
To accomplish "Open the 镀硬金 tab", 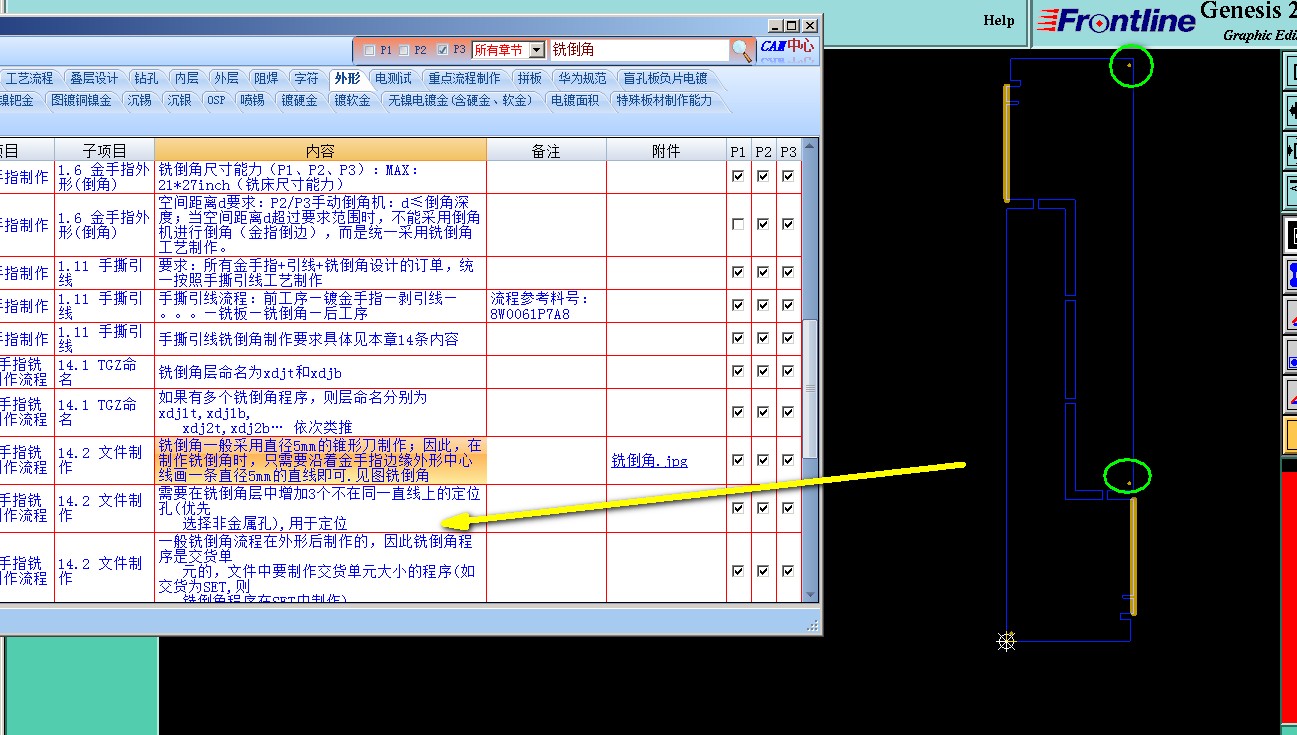I will tap(299, 100).
